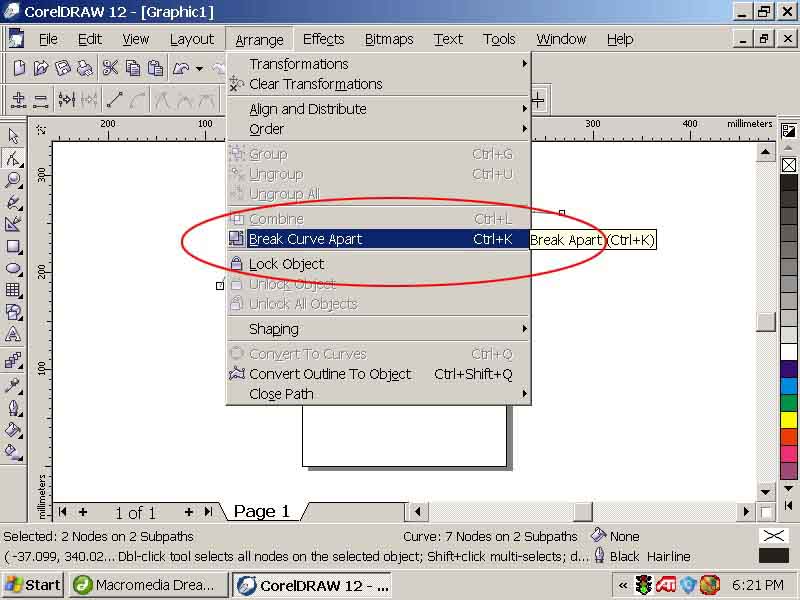The image size is (800, 600).
Task: Select the Fill tool in toolbox
Action: 13,430
